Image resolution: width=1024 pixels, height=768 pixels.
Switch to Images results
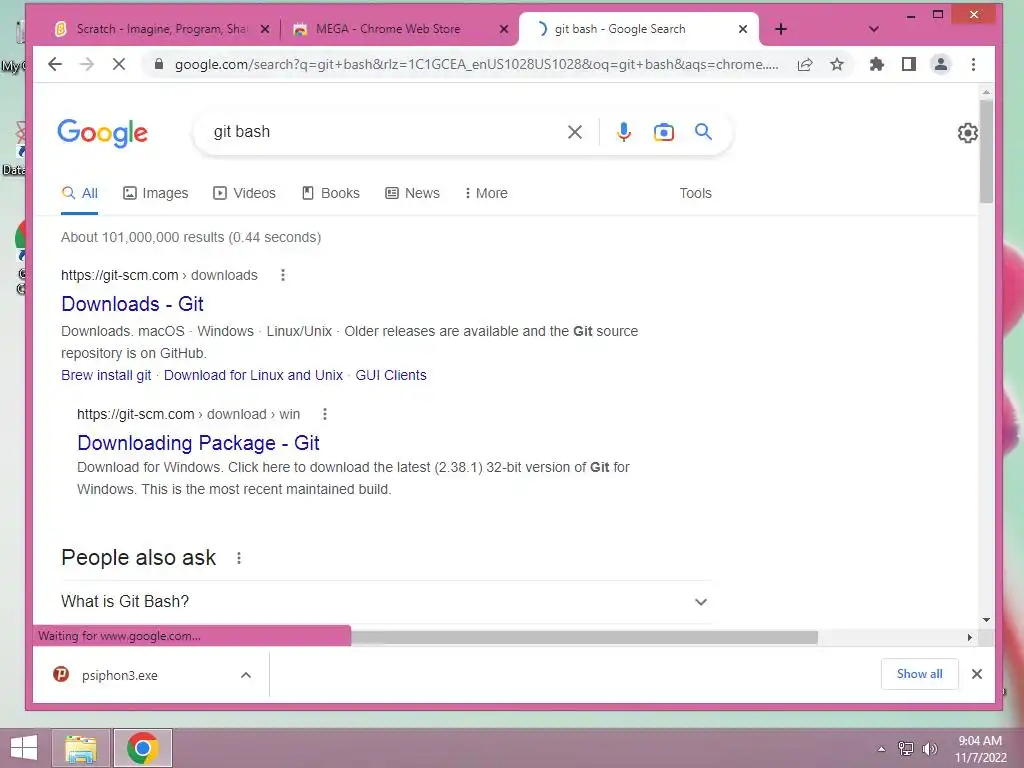tap(155, 193)
